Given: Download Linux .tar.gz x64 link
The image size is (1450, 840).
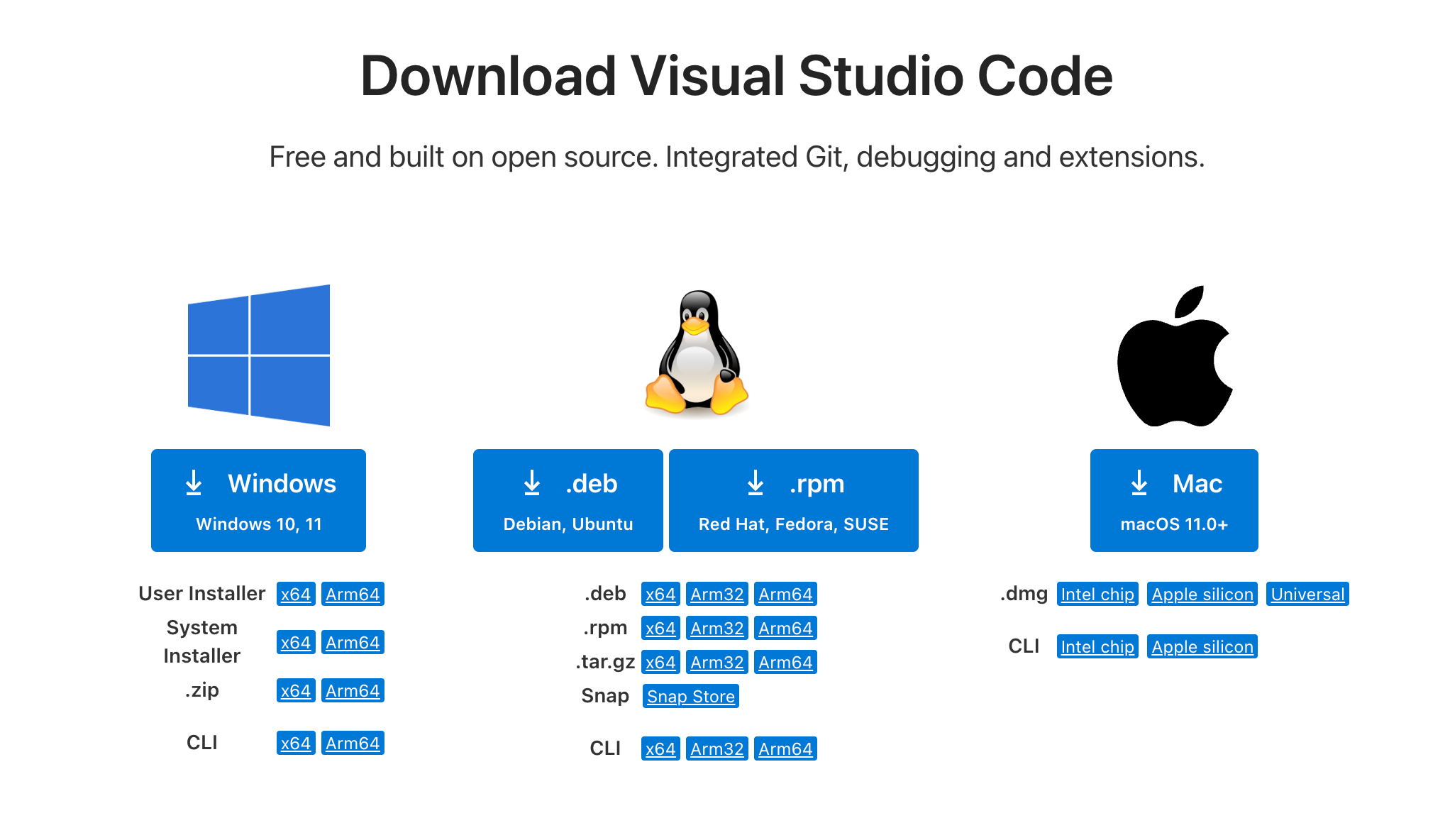Looking at the screenshot, I should [x=660, y=662].
